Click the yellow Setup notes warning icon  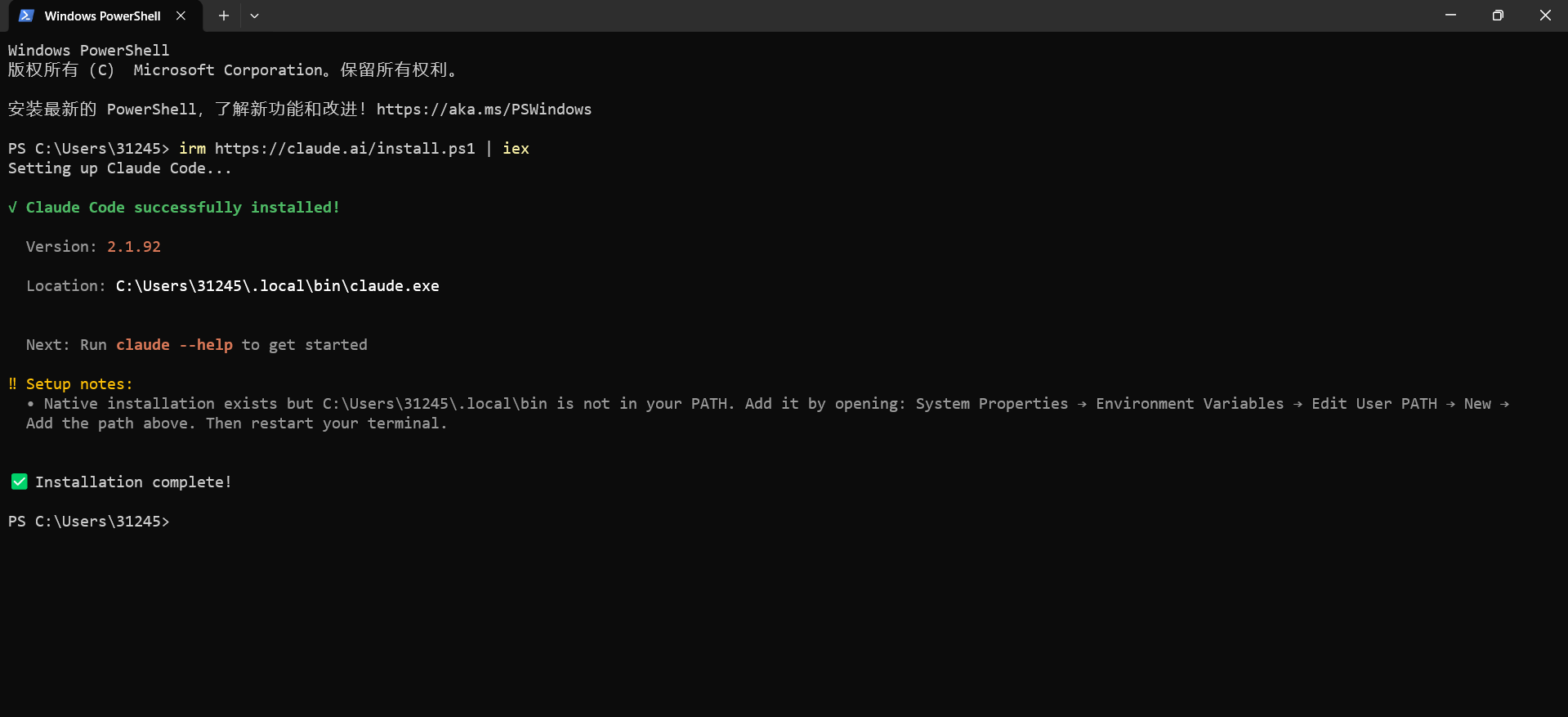(12, 383)
